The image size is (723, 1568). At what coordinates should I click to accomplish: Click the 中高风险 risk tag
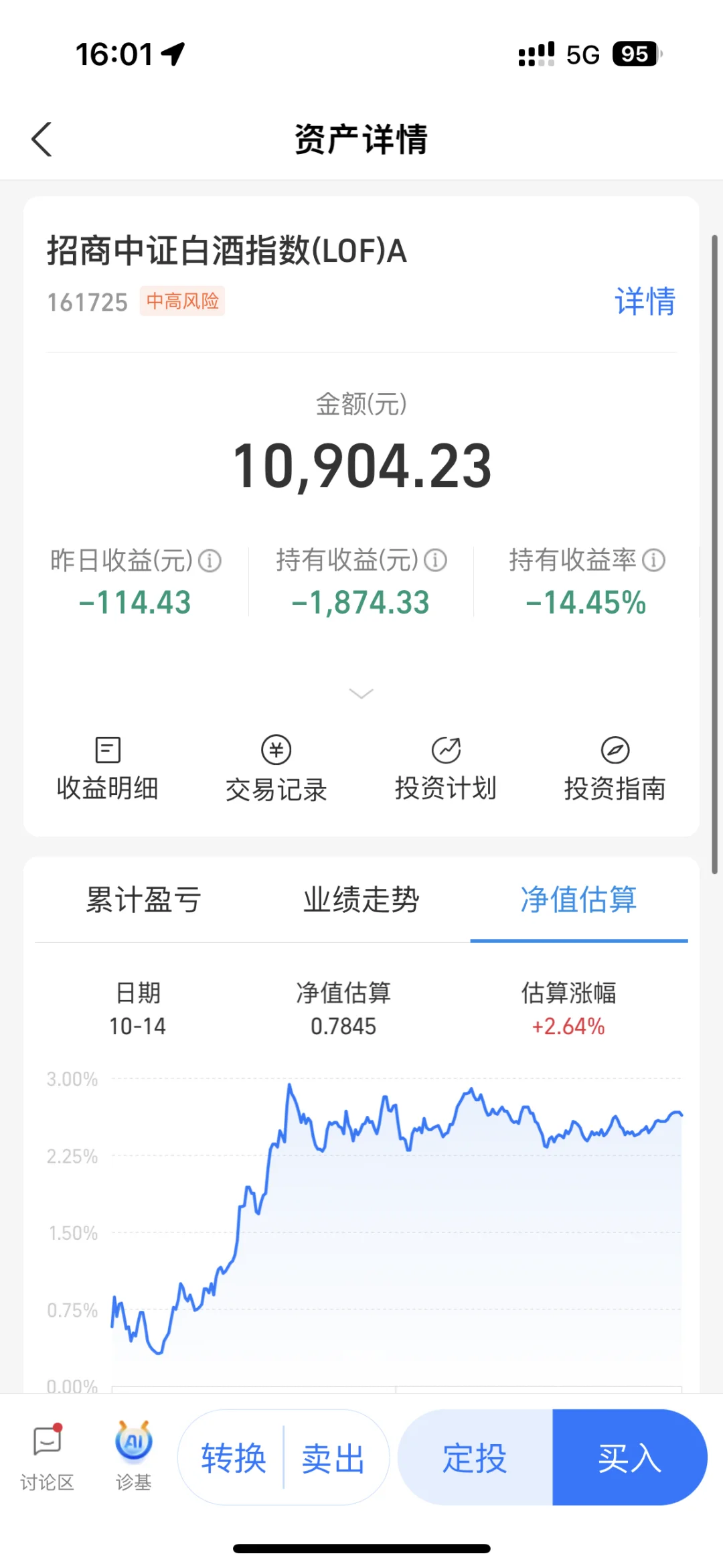click(x=182, y=301)
